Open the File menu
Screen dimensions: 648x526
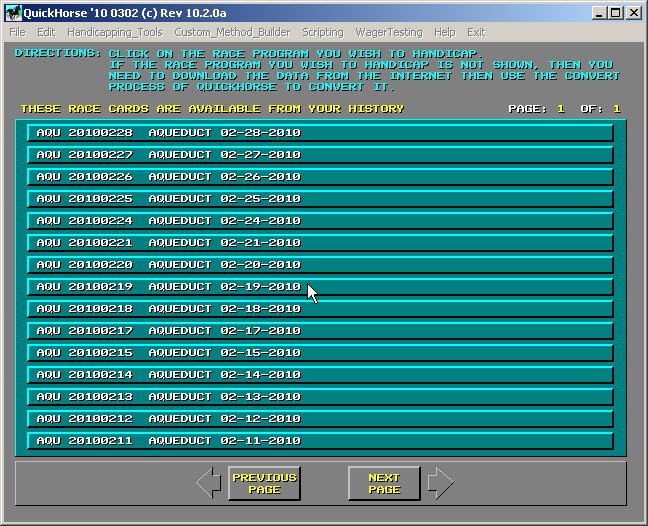[18, 33]
